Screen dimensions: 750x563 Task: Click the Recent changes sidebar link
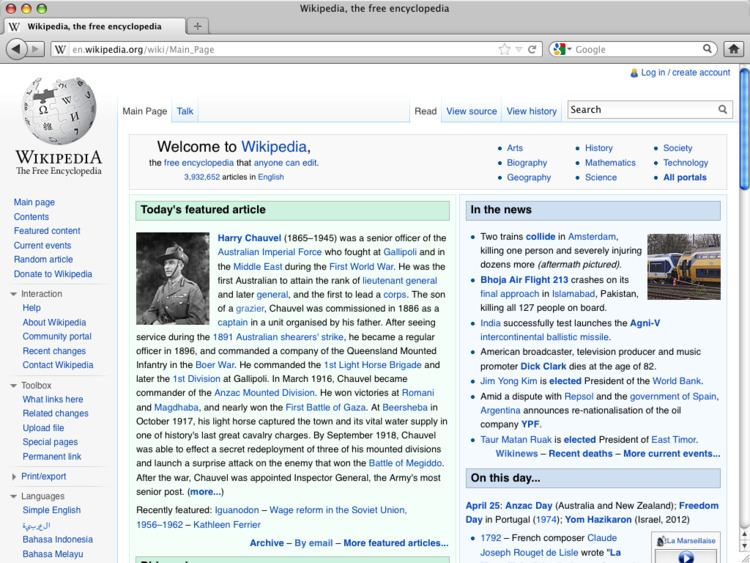coord(54,351)
